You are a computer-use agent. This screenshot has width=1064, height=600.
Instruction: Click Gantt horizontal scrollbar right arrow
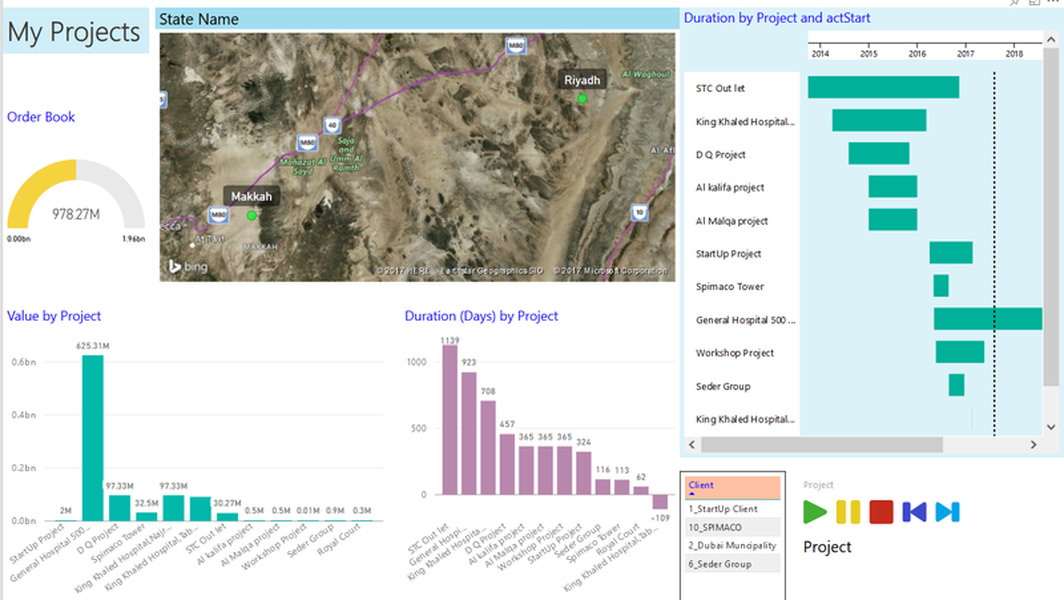click(x=1035, y=444)
